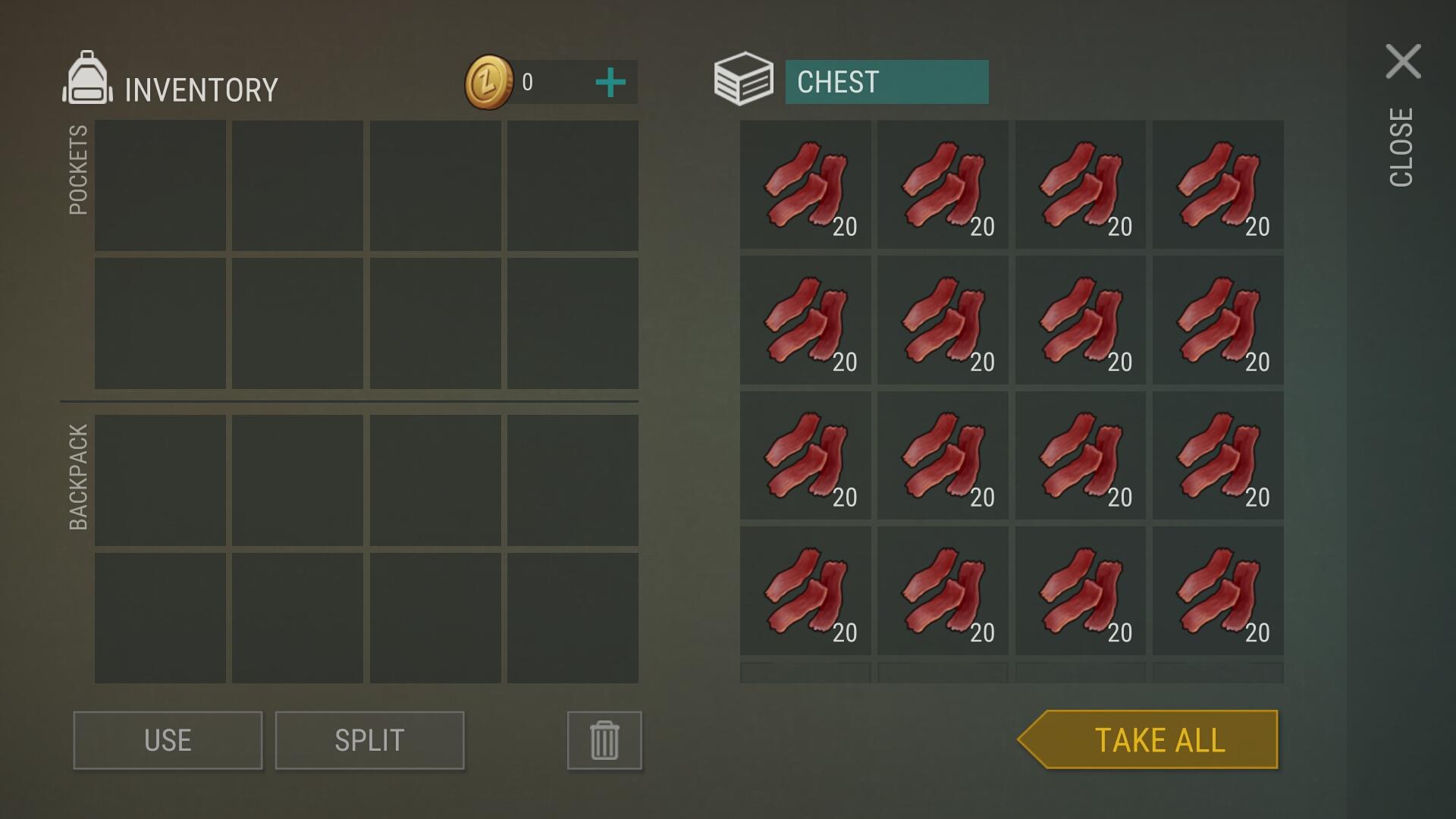1456x819 pixels.
Task: Add coins with the plus icon
Action: pyautogui.click(x=610, y=83)
